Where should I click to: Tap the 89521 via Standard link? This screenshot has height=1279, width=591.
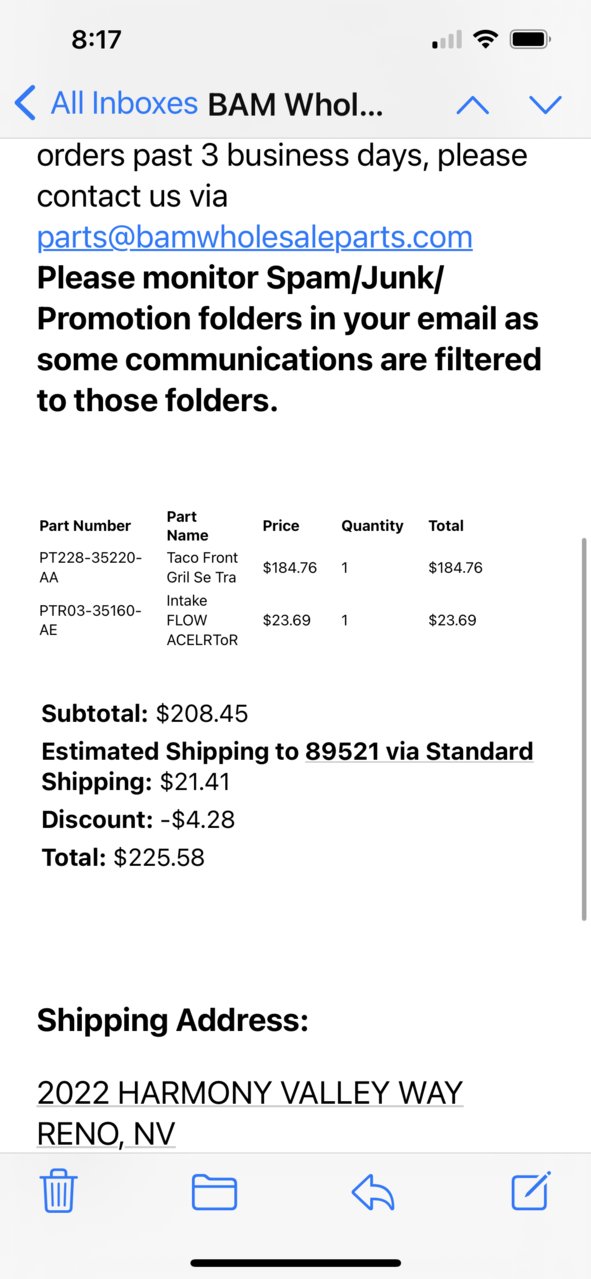tap(419, 751)
